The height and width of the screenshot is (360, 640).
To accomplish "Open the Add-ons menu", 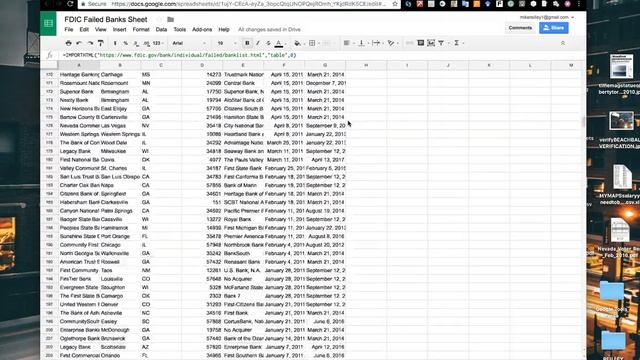I will [202, 29].
